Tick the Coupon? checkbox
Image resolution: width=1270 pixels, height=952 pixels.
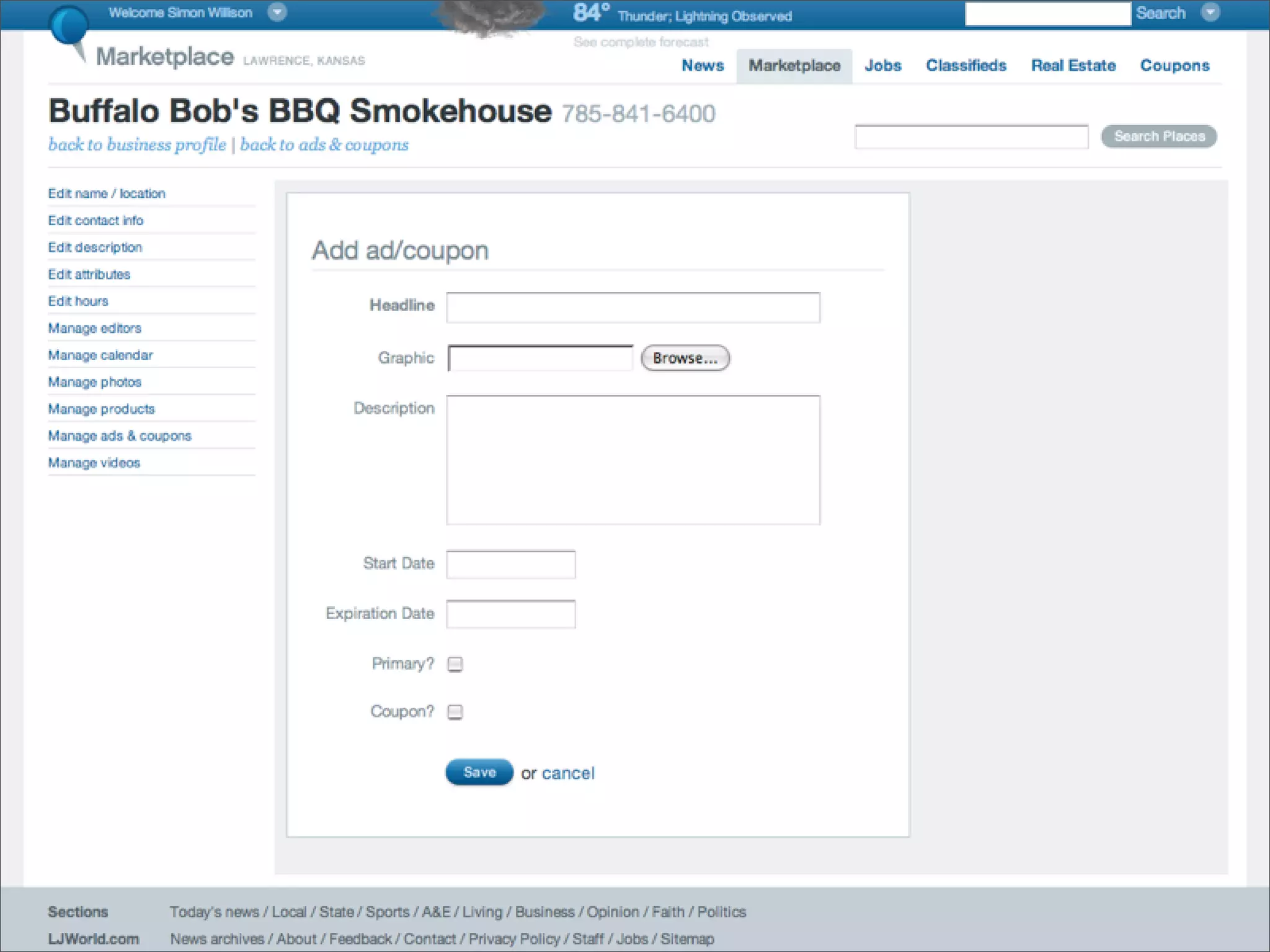455,712
